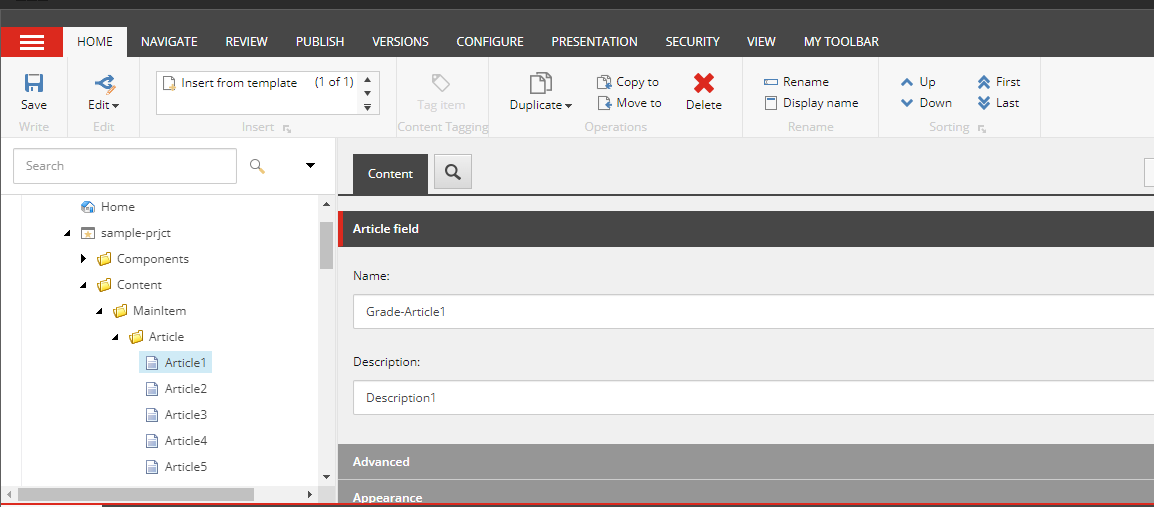This screenshot has height=507, width=1154.
Task: Open the VIEW ribbon tab
Action: click(761, 42)
